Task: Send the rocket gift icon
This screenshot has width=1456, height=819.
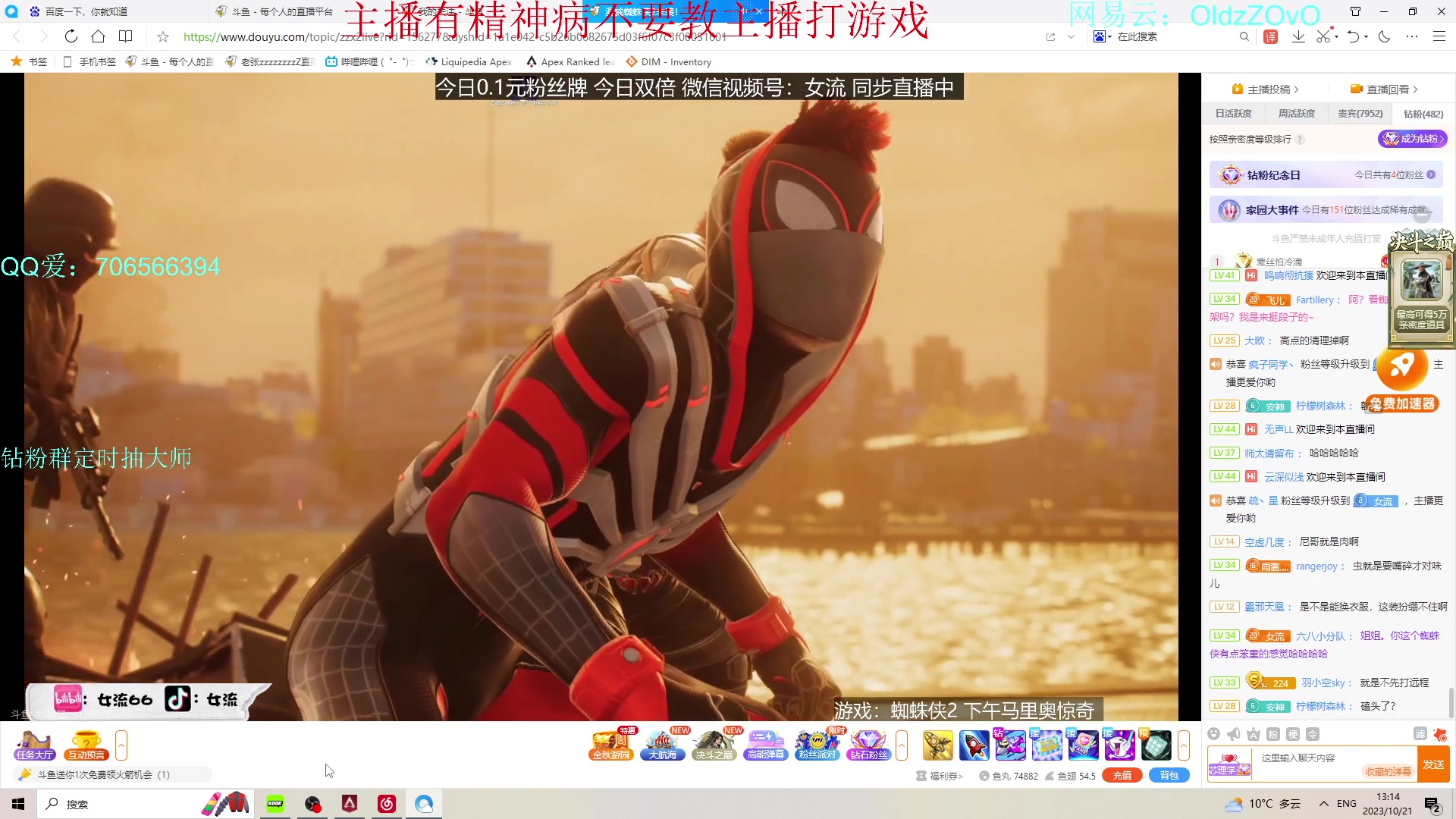Action: pos(974,745)
